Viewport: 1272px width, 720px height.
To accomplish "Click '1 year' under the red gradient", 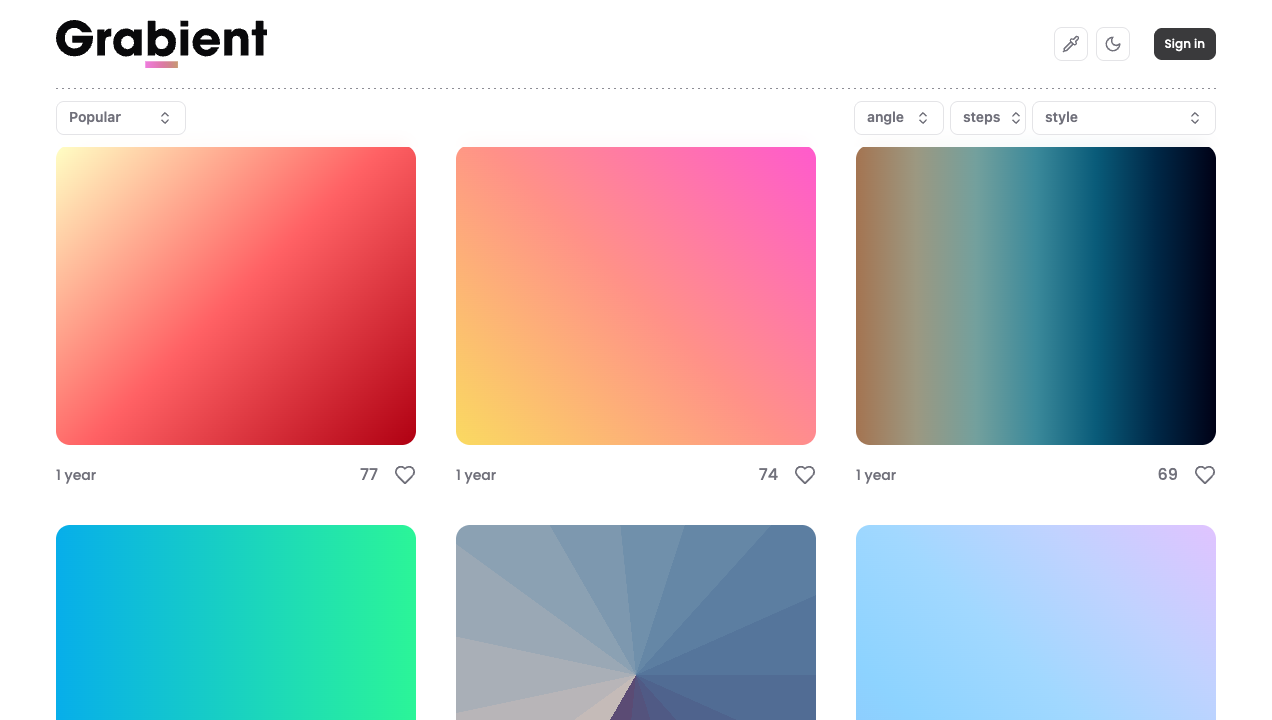I will click(76, 475).
